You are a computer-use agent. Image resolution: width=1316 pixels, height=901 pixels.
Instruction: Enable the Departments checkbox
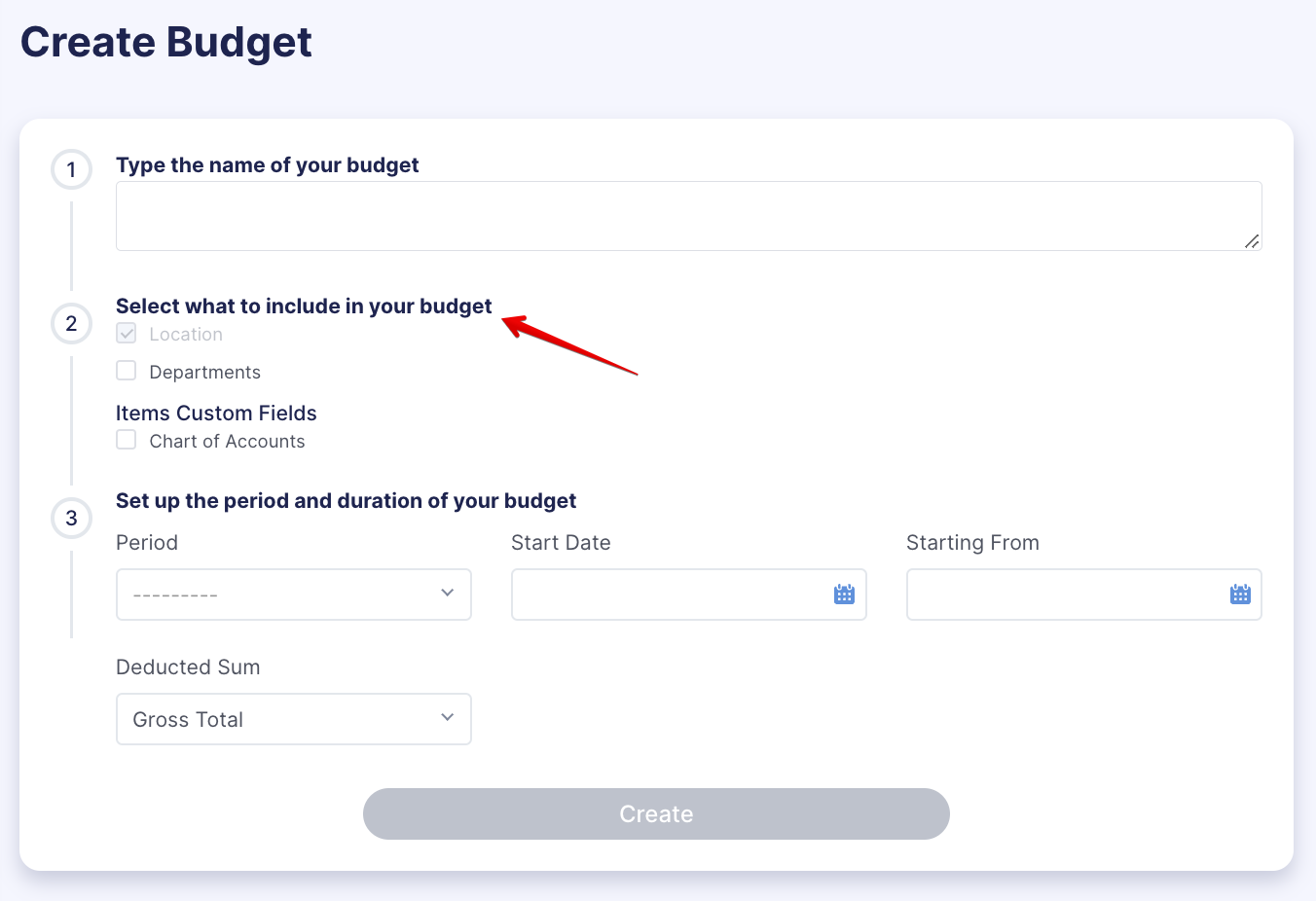pyautogui.click(x=126, y=370)
